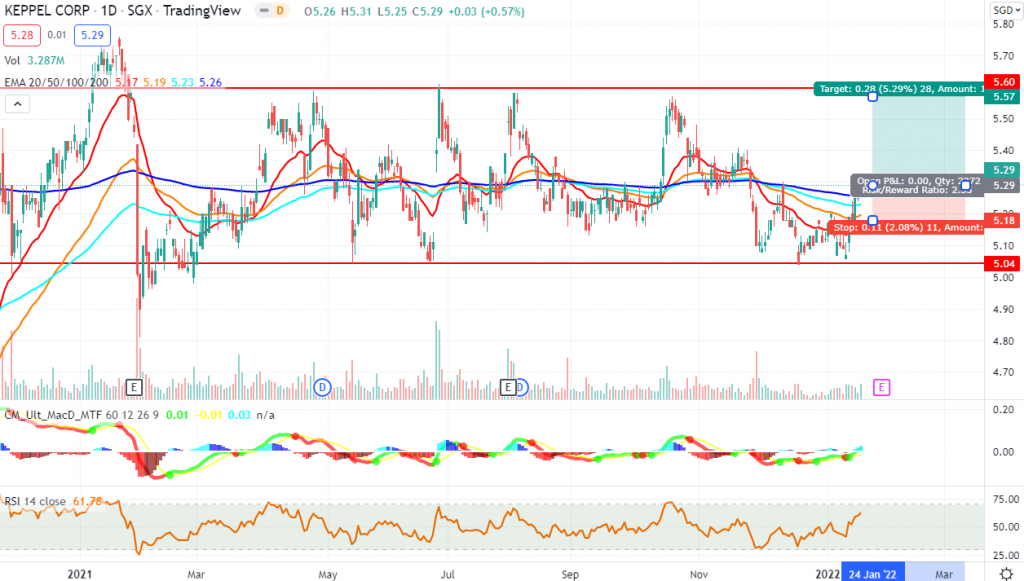Click the dividend D marker partly behind the August E
The image size is (1024, 581).
point(522,387)
